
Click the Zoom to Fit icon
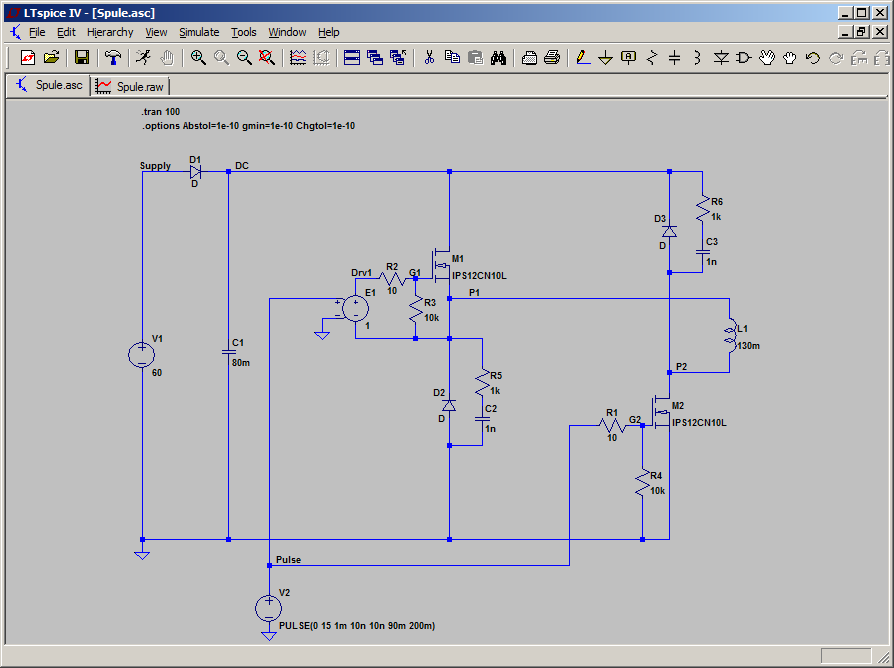coord(267,57)
